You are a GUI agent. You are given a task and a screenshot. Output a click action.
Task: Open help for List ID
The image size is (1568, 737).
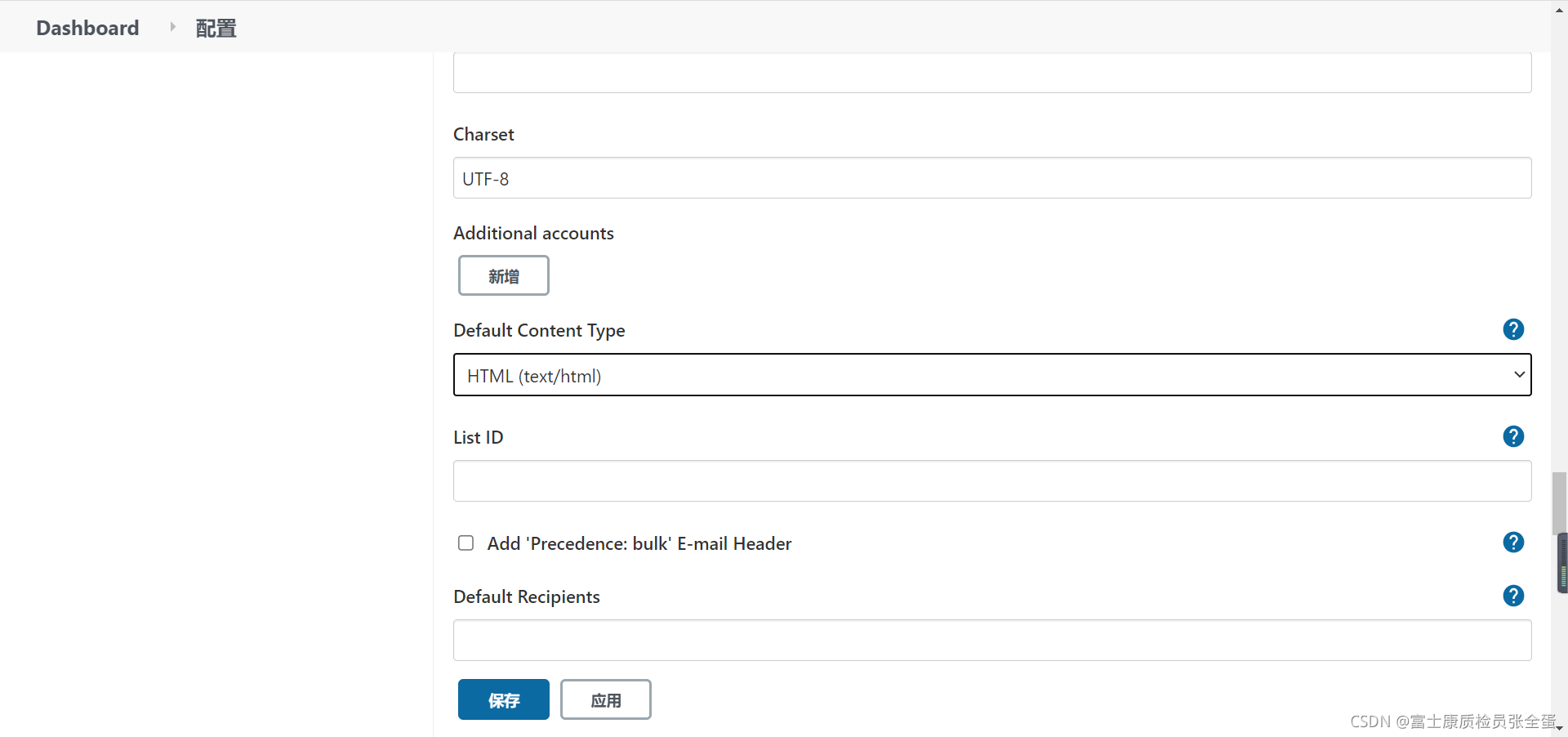[x=1513, y=436]
